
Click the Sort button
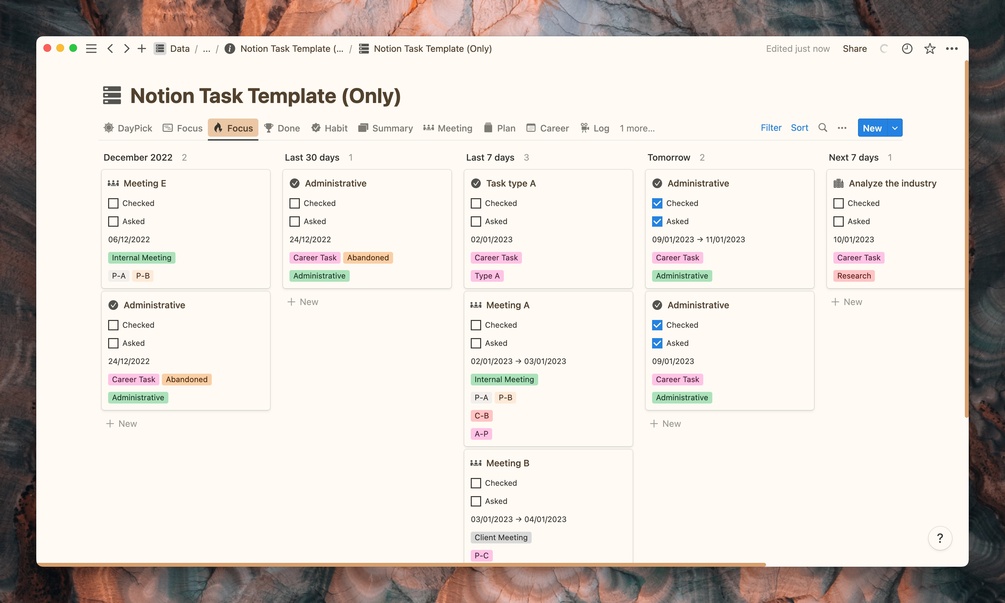[799, 128]
